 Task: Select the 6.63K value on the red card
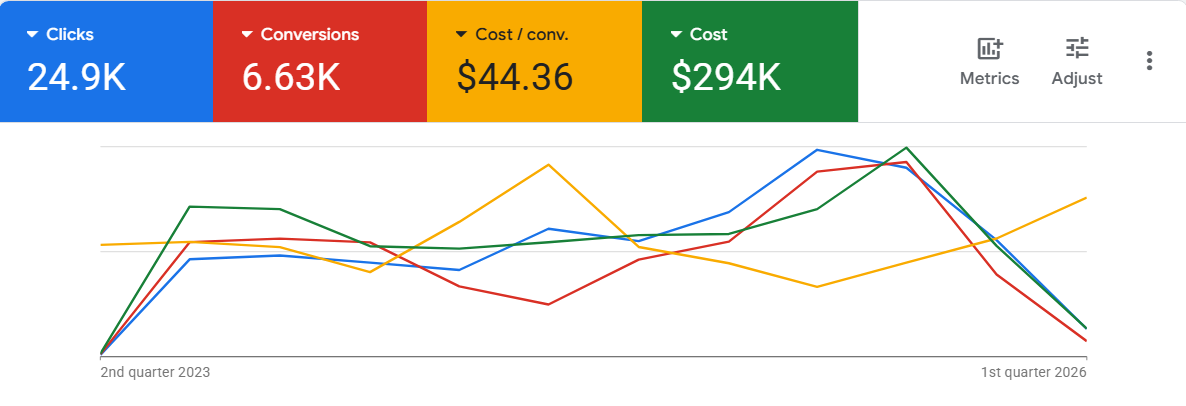pyautogui.click(x=291, y=77)
